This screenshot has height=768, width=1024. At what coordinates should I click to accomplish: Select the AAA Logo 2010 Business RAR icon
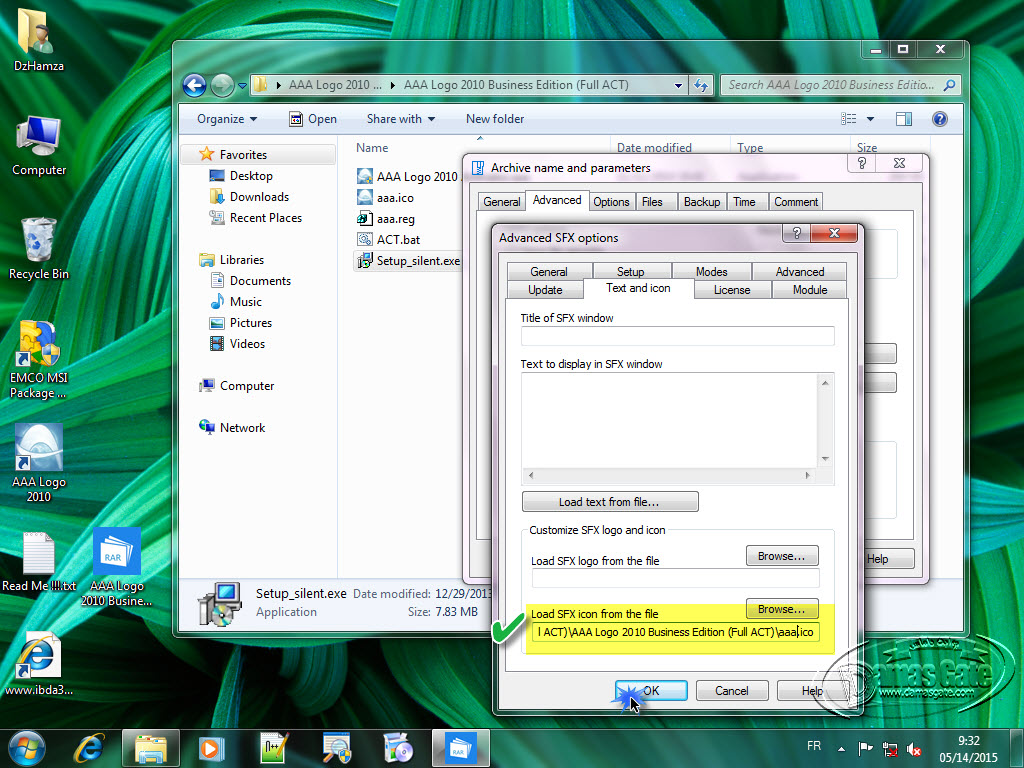click(x=116, y=567)
